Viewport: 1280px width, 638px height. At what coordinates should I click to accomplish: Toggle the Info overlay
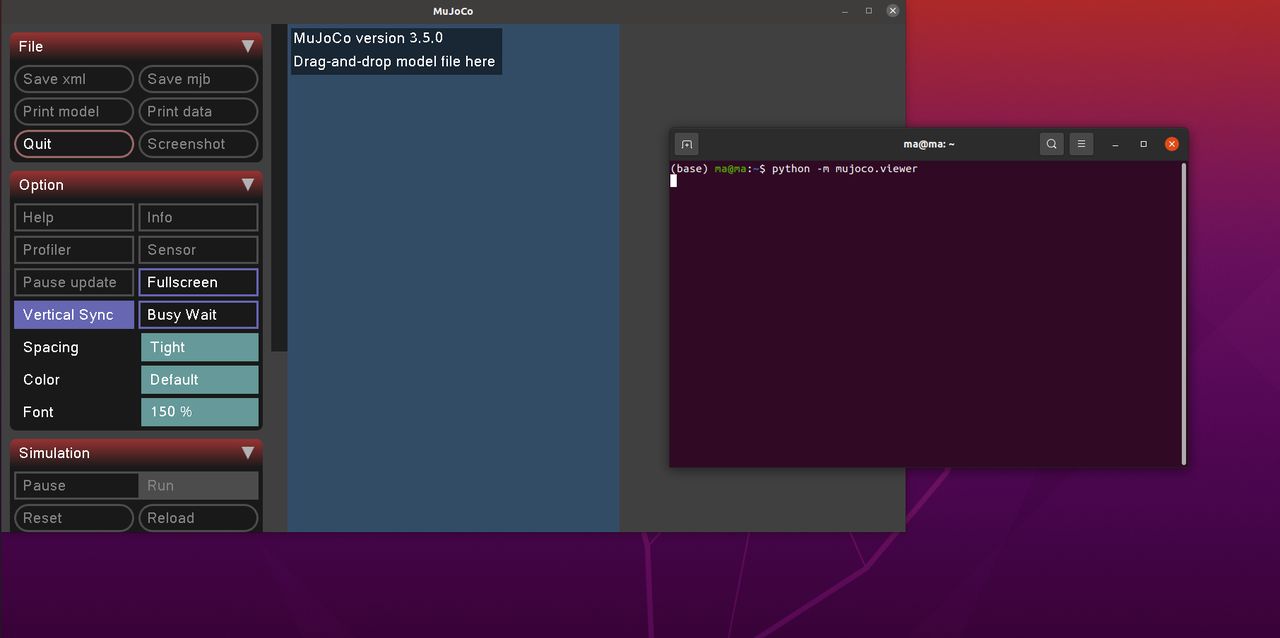pos(198,217)
